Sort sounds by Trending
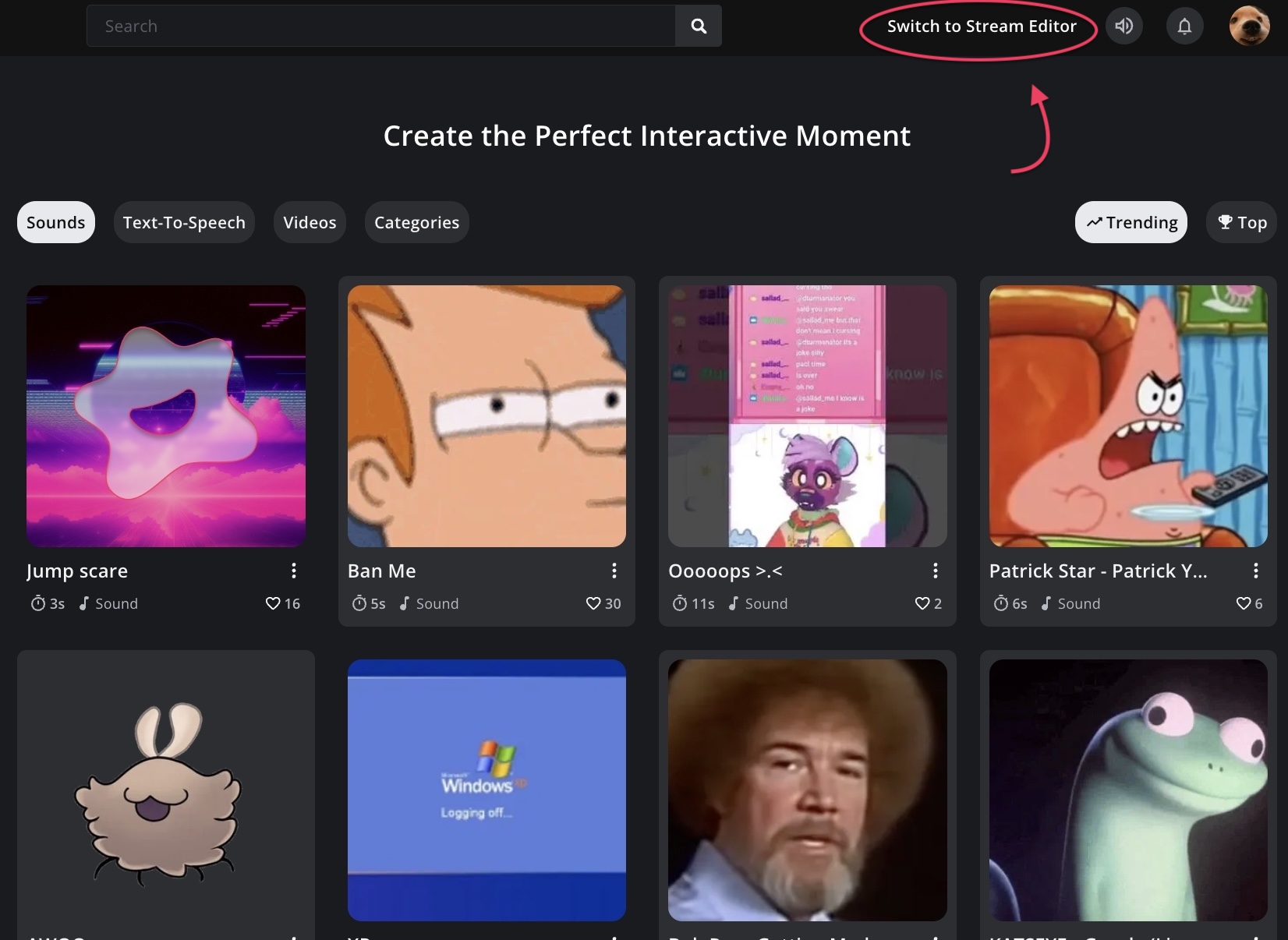This screenshot has width=1288, height=940. [x=1131, y=223]
